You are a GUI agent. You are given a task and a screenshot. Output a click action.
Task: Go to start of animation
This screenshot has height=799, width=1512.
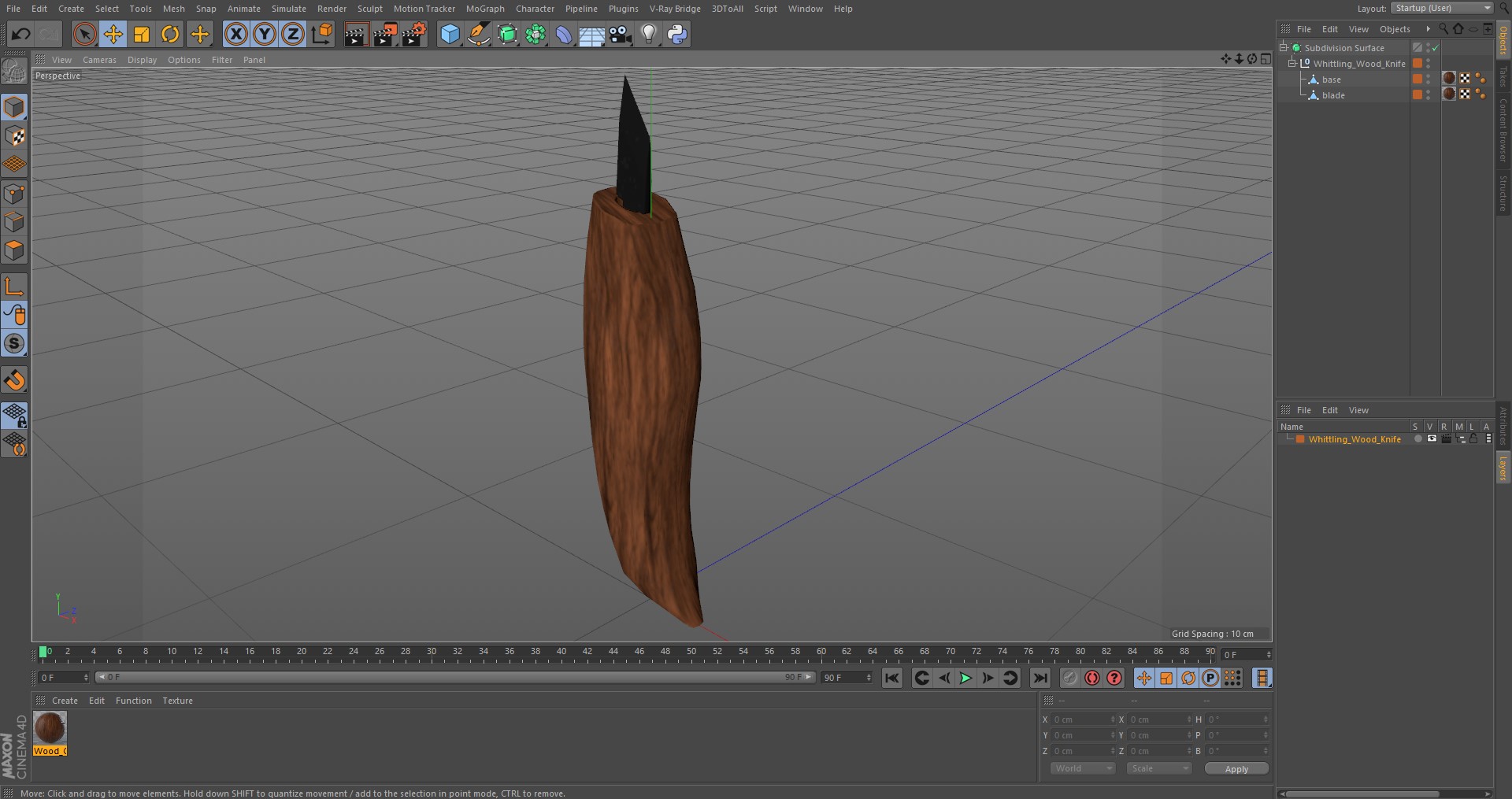pos(891,678)
